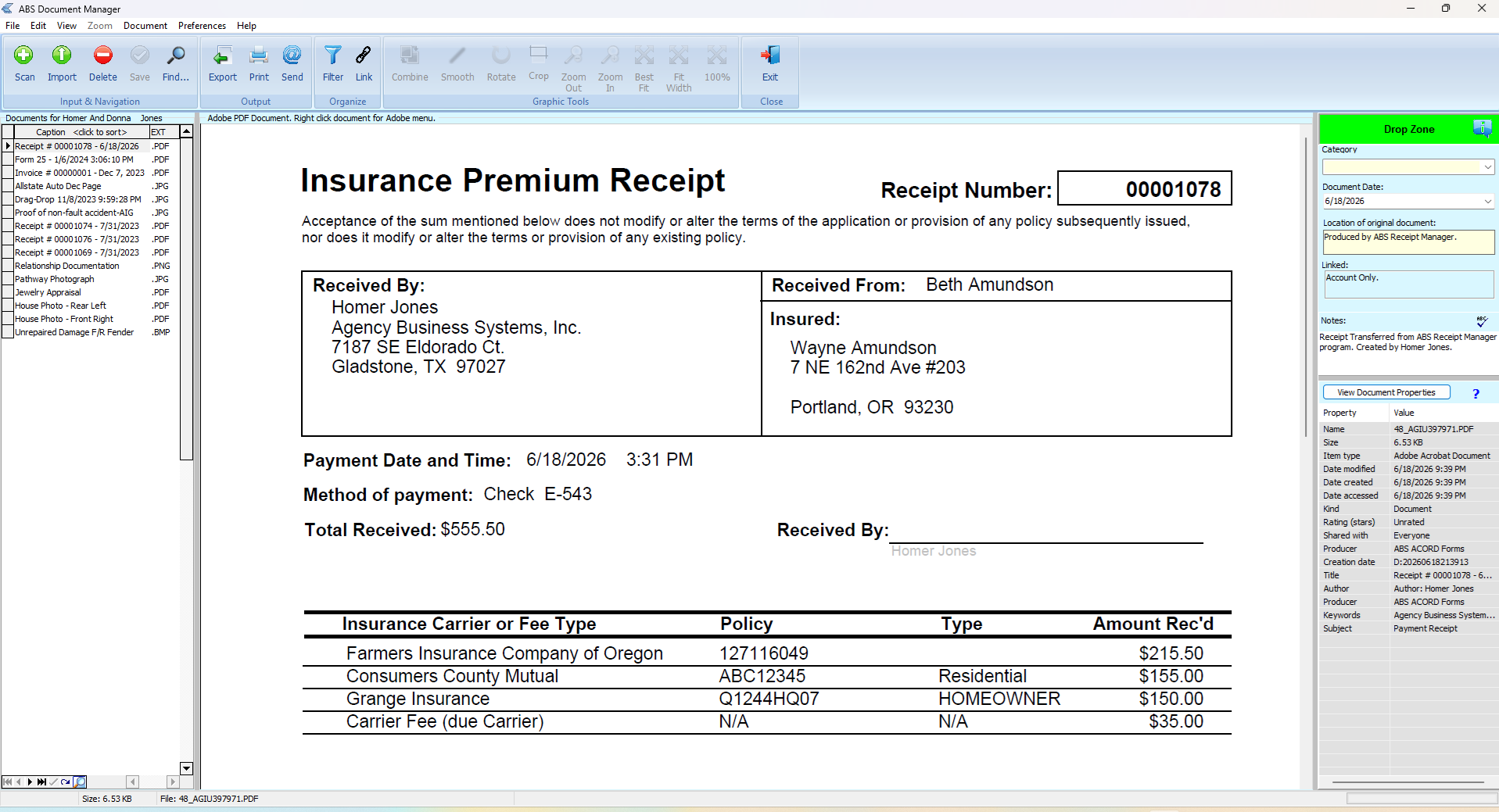Screen dimensions: 1499x812
Task: Send the document with the Send icon
Action: click(x=292, y=55)
